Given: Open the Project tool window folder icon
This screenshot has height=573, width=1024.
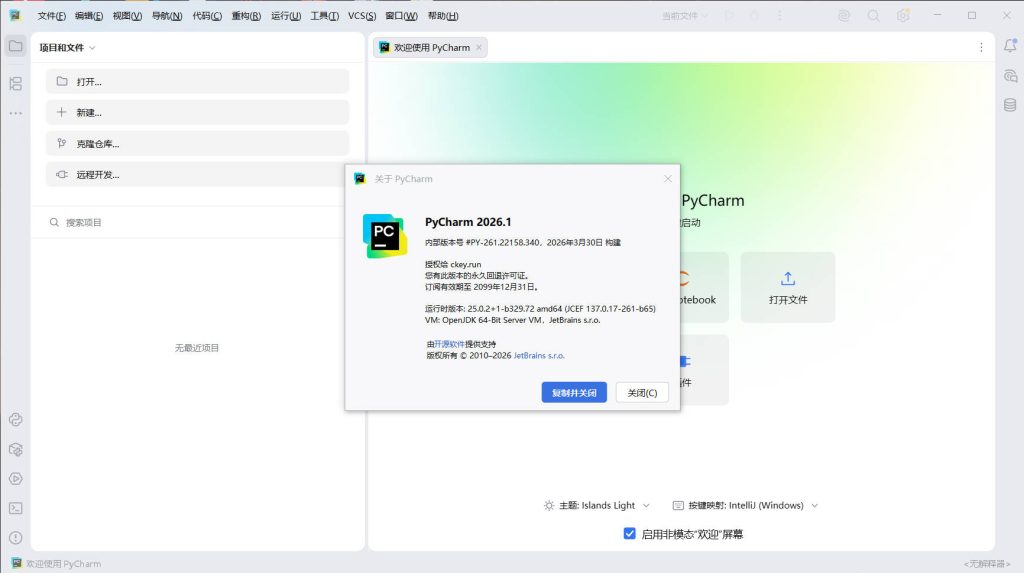Looking at the screenshot, I should tap(16, 46).
